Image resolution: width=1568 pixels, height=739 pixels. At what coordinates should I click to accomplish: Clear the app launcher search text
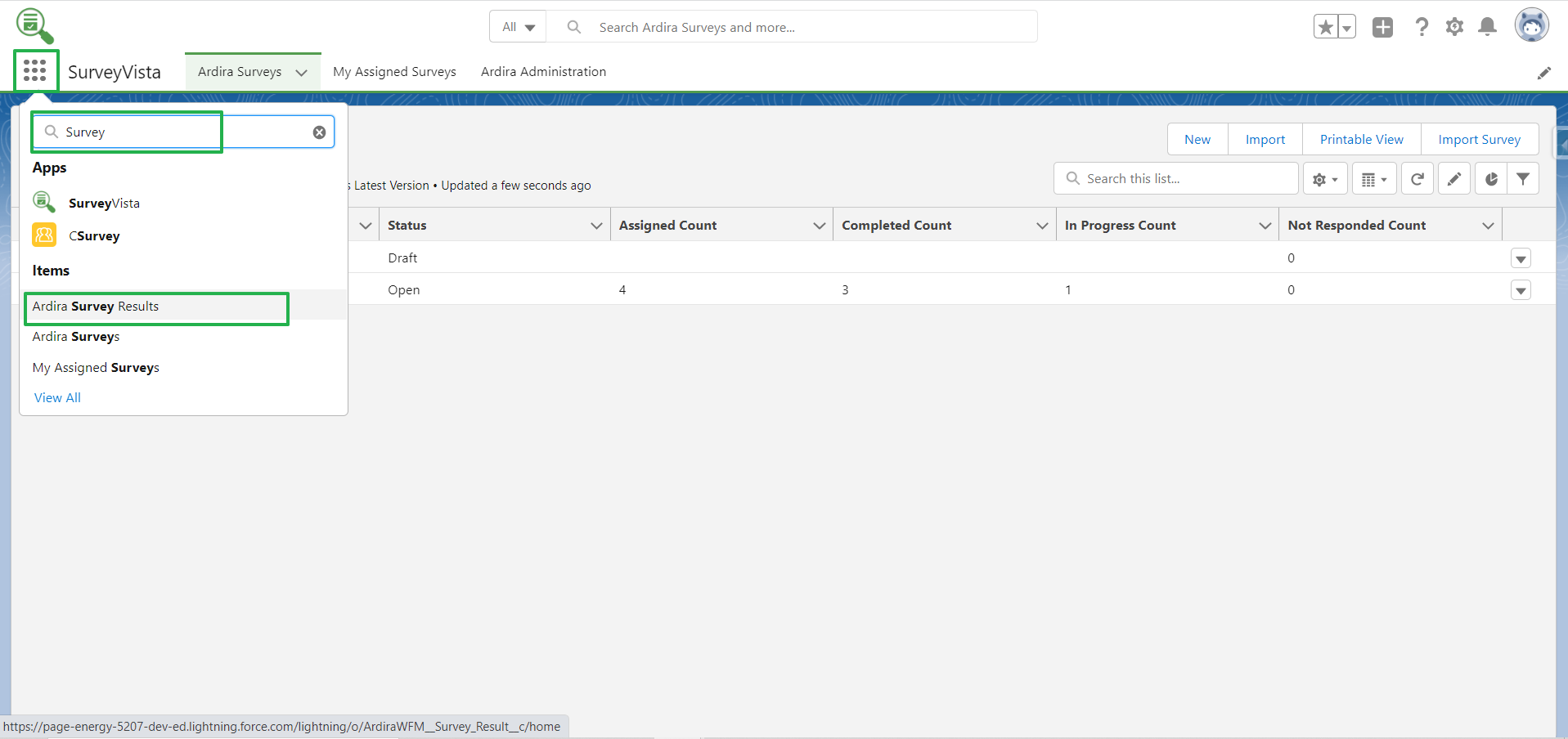point(319,132)
